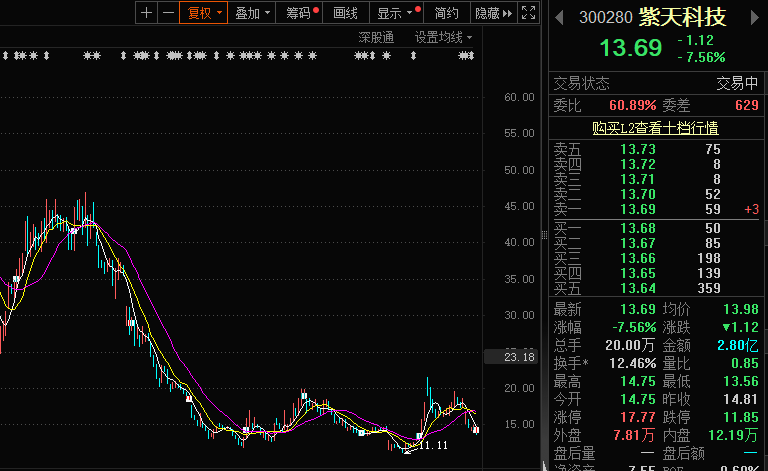
Task: Click 换手 value 12.46%
Action: (632, 363)
